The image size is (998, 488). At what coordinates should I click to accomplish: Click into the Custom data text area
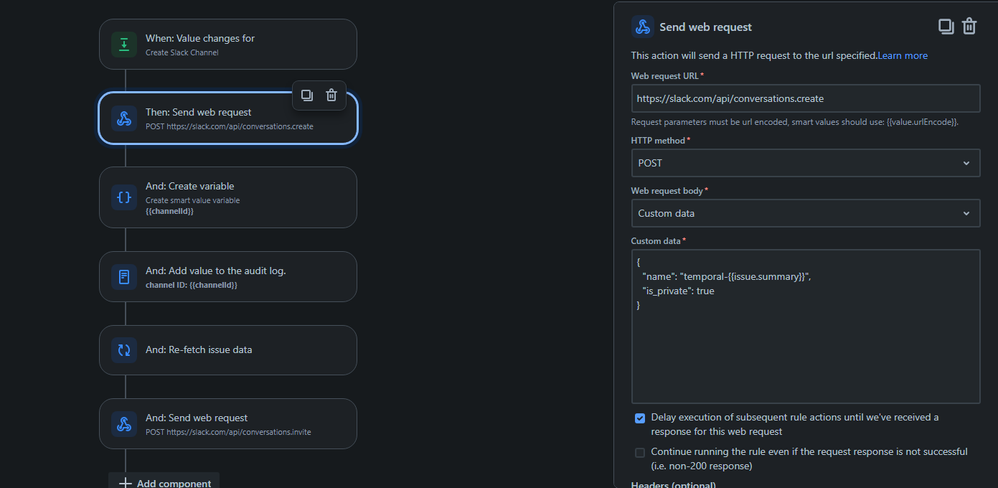pos(806,326)
